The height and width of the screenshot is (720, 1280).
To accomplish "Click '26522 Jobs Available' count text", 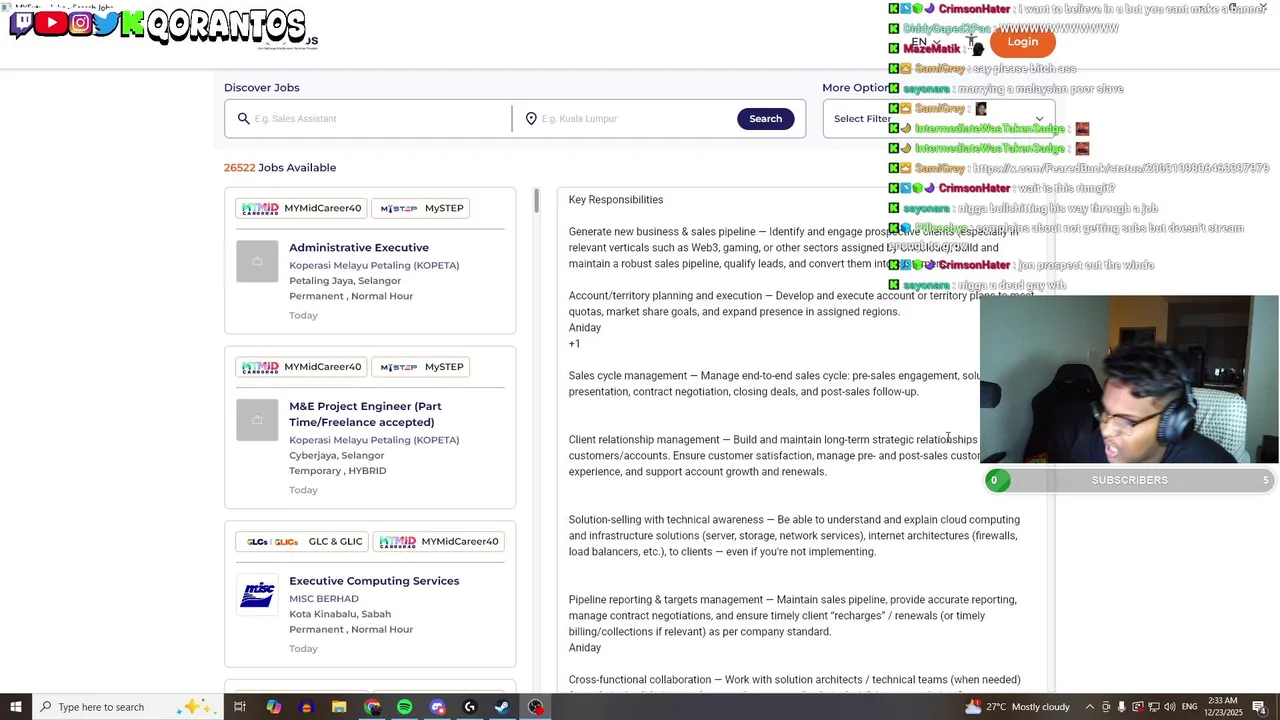I will (280, 168).
